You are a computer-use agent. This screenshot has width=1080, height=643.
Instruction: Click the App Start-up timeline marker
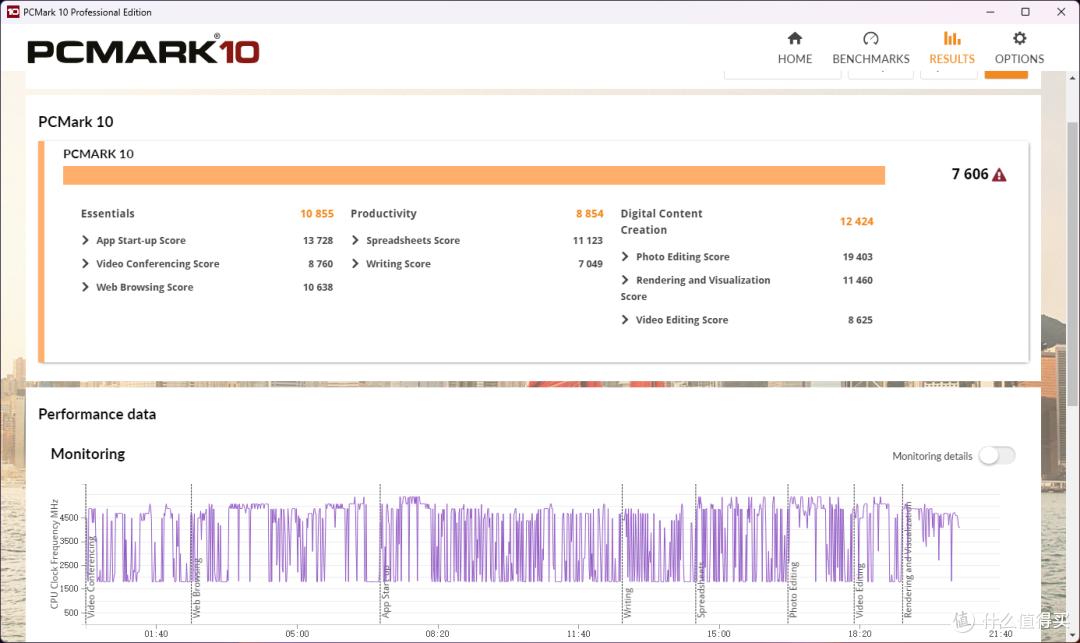pos(385,591)
